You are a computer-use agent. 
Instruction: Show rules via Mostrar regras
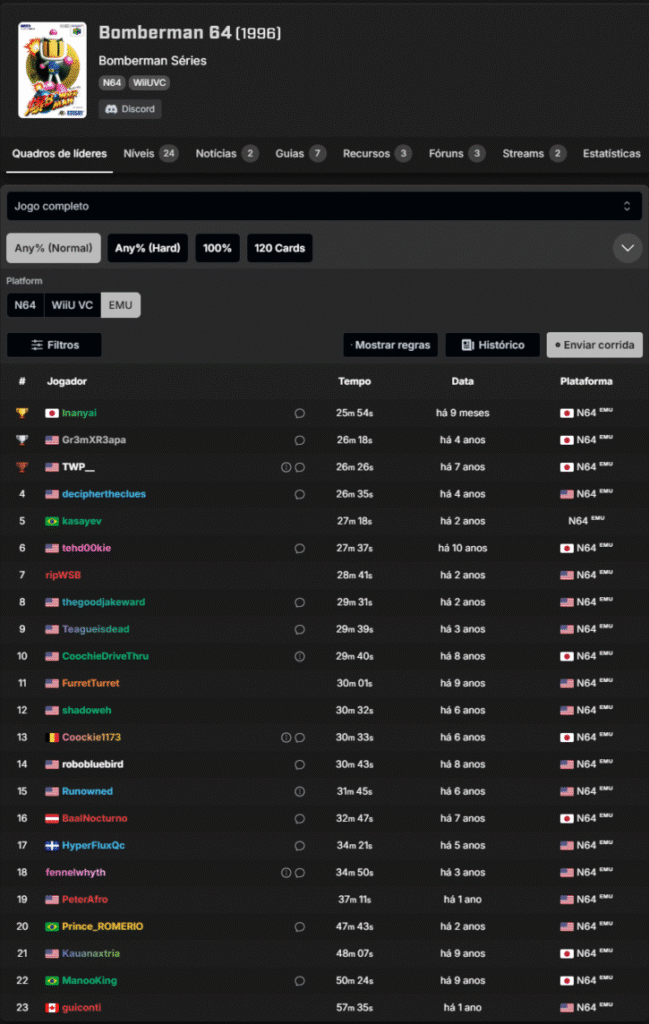391,345
